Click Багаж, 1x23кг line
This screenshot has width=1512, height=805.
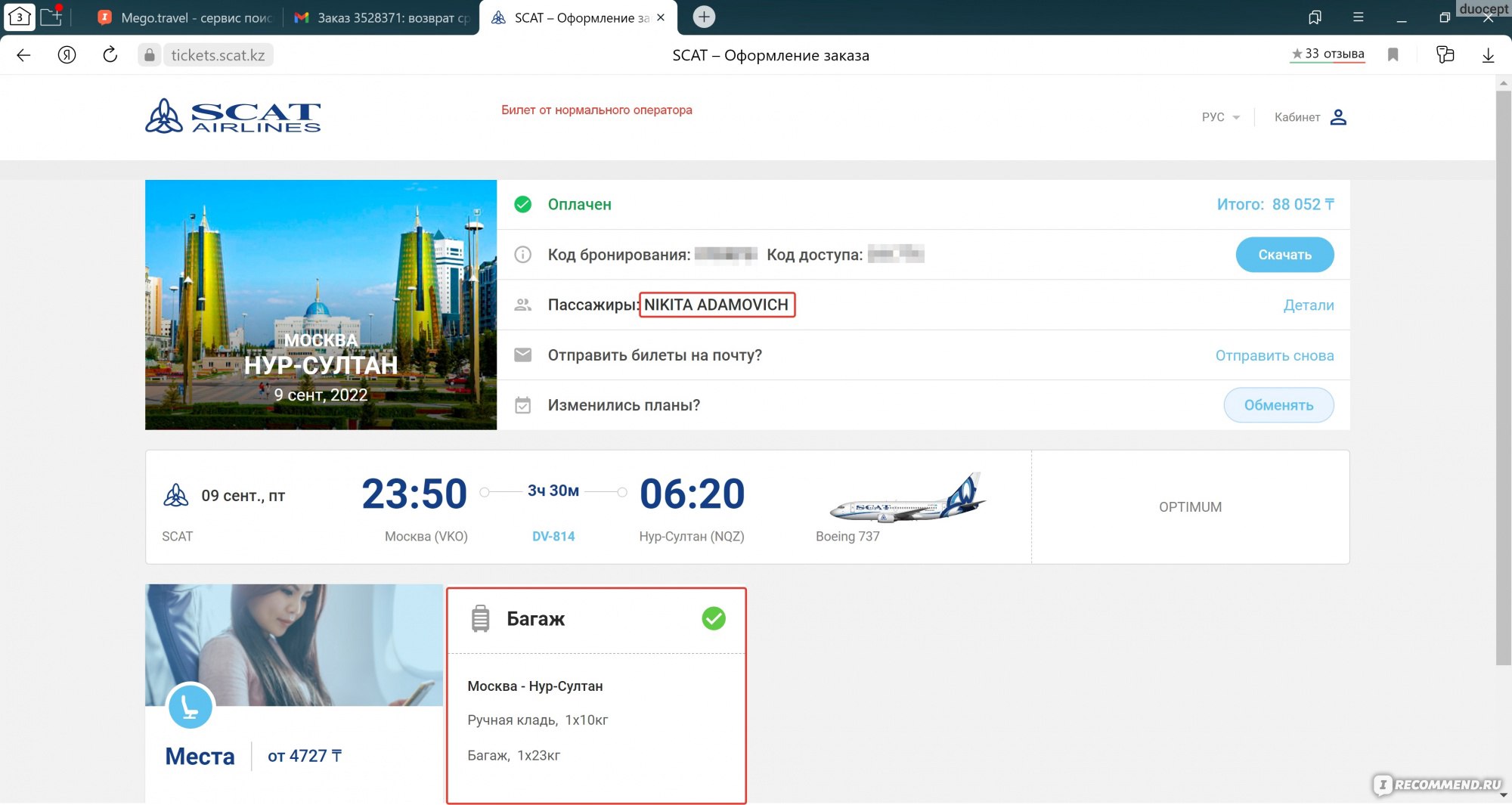point(514,755)
